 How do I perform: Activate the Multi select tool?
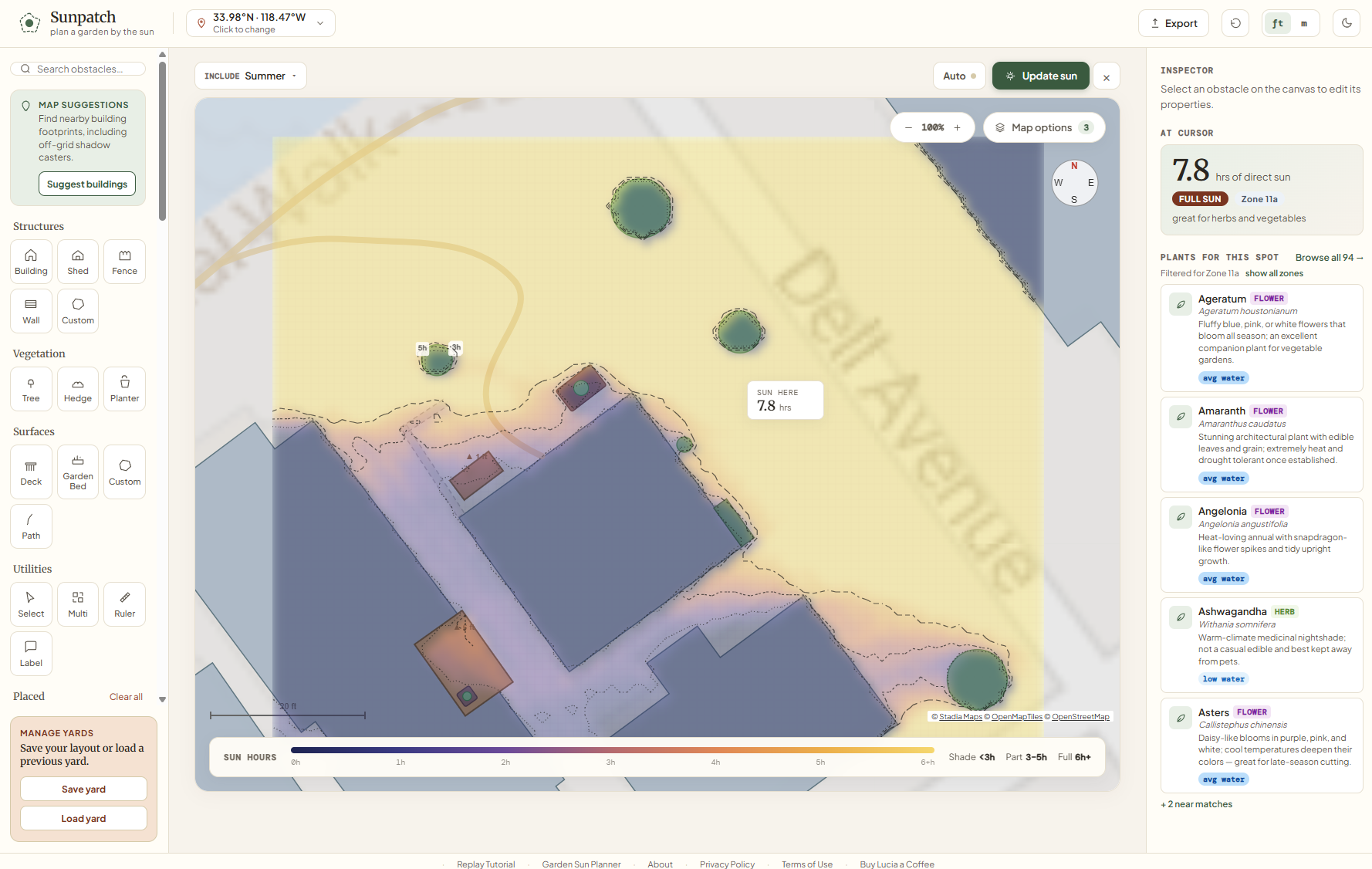(78, 604)
